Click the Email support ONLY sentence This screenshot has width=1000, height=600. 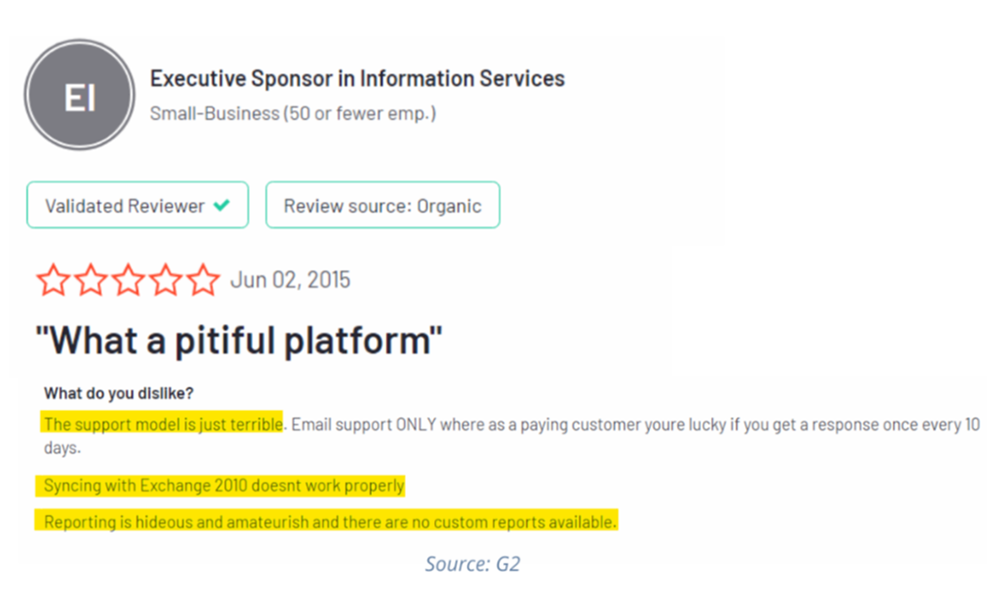pos(630,424)
